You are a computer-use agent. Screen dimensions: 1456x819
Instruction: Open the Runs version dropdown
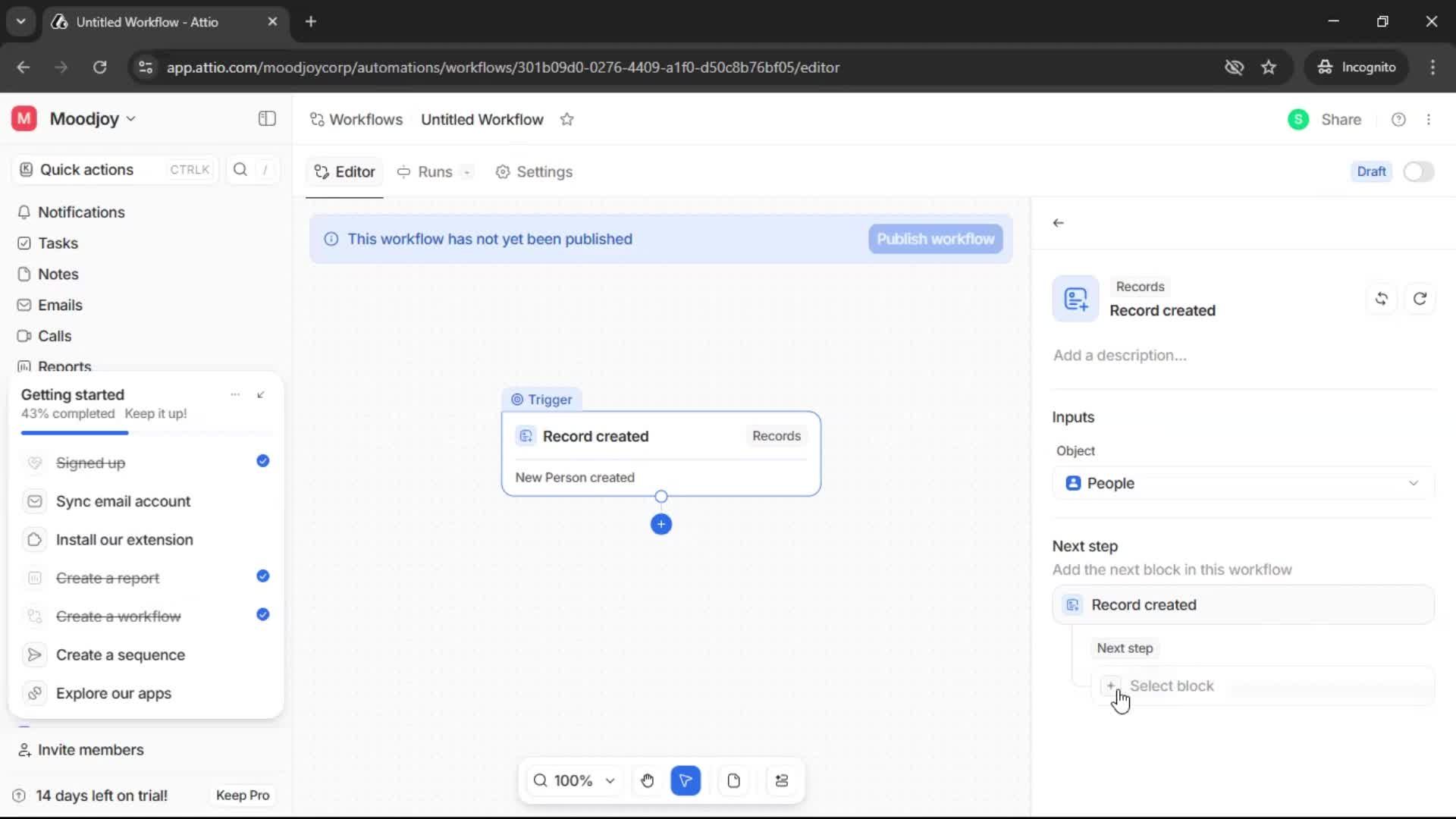coord(467,172)
